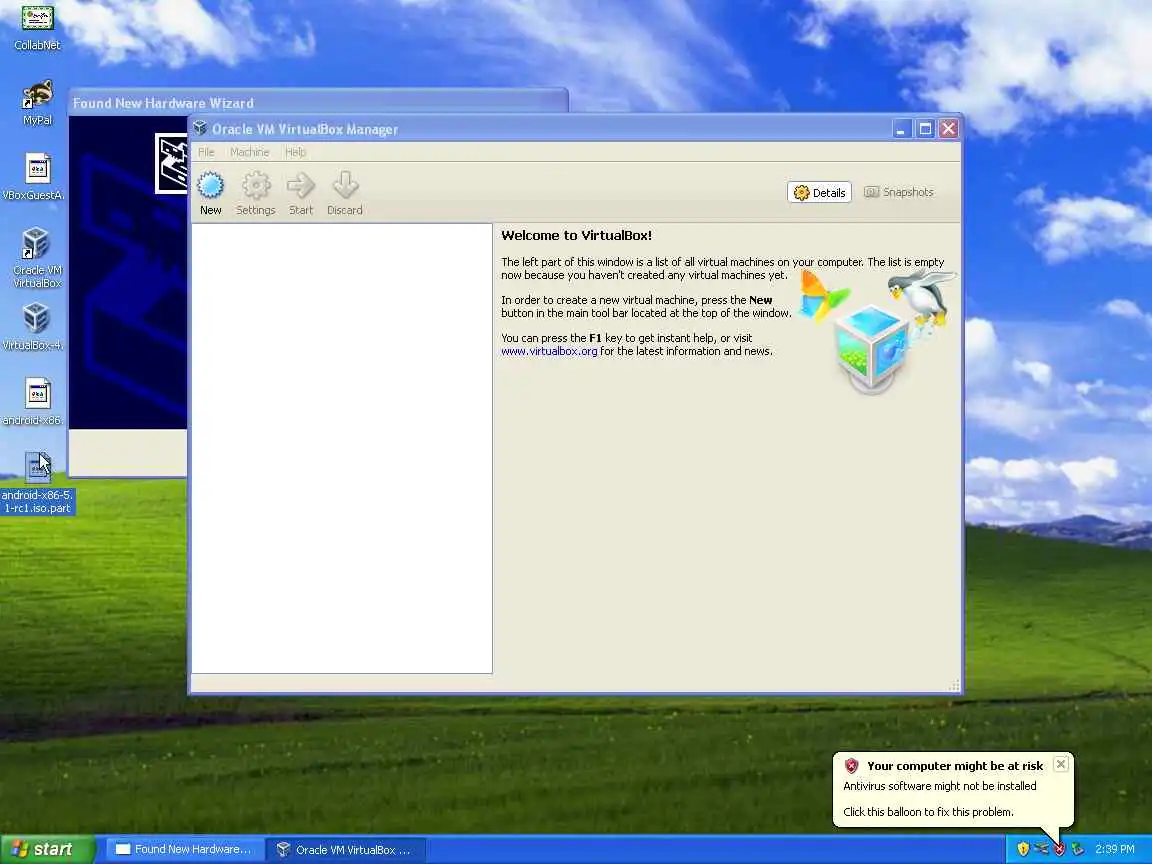Image resolution: width=1152 pixels, height=864 pixels.
Task: Click 'Your computer might be at risk' heading
Action: pyautogui.click(x=955, y=766)
